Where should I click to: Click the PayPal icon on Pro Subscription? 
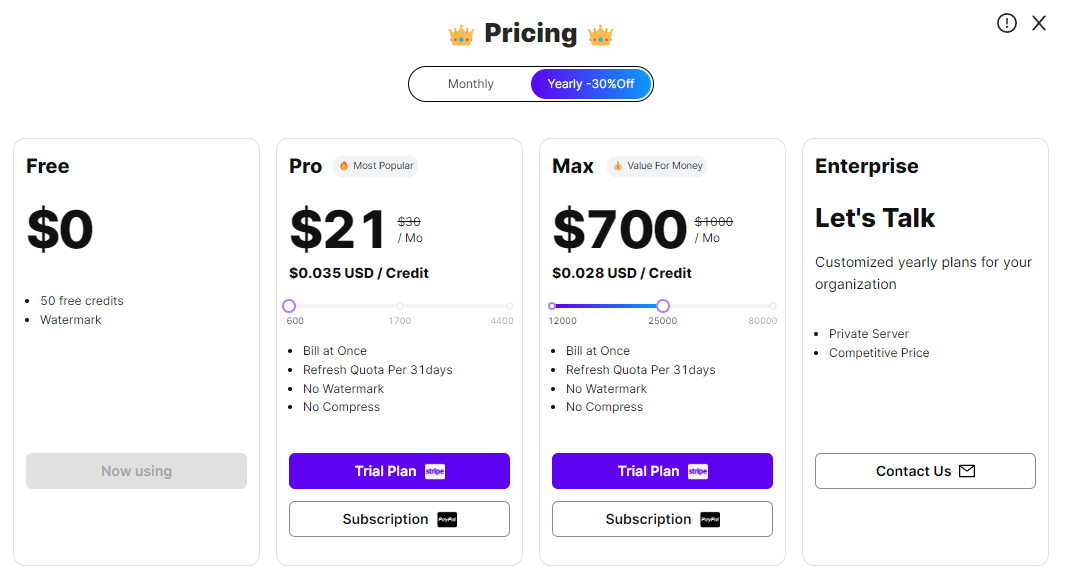click(x=447, y=520)
